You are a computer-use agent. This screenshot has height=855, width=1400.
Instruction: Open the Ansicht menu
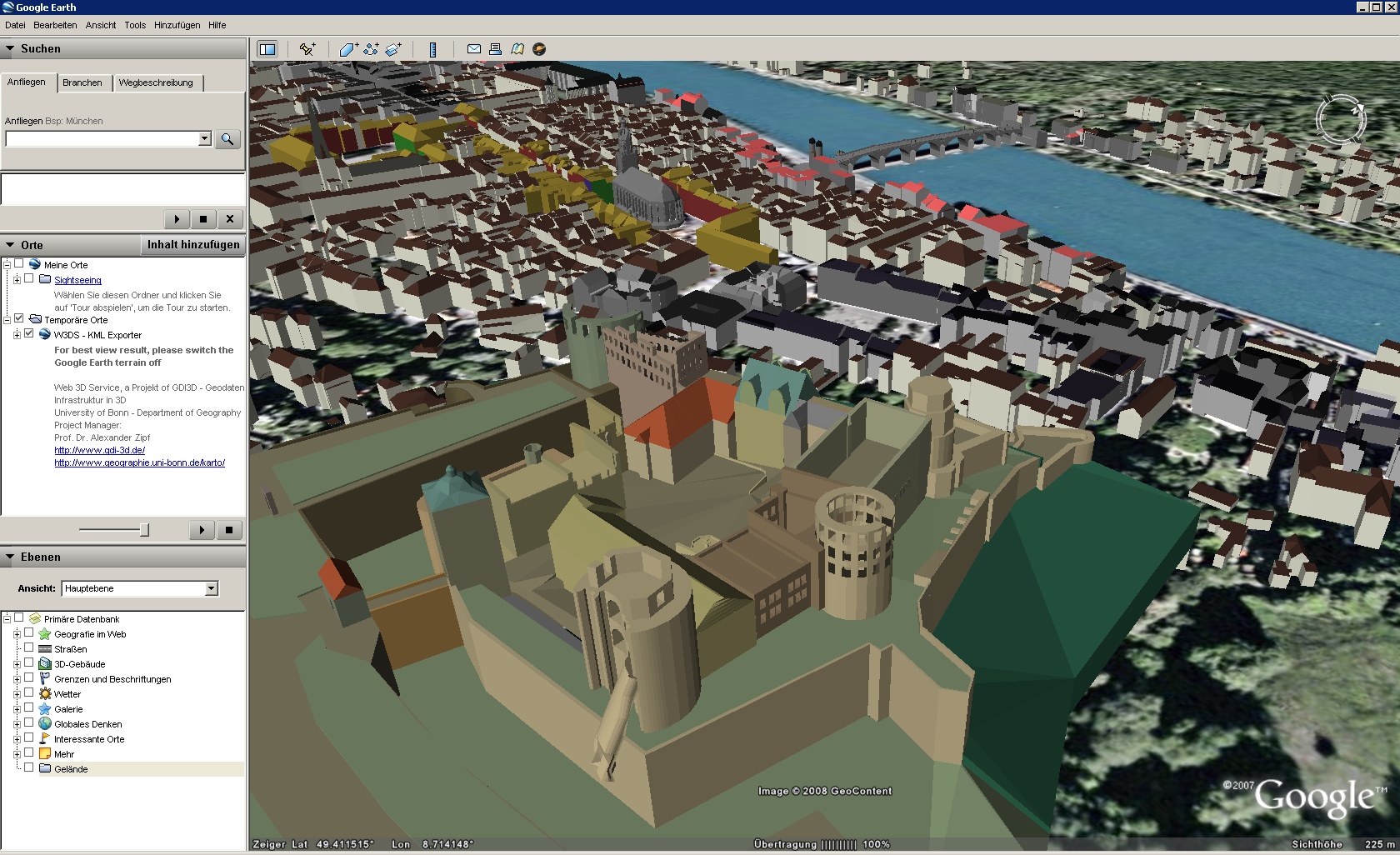click(101, 25)
